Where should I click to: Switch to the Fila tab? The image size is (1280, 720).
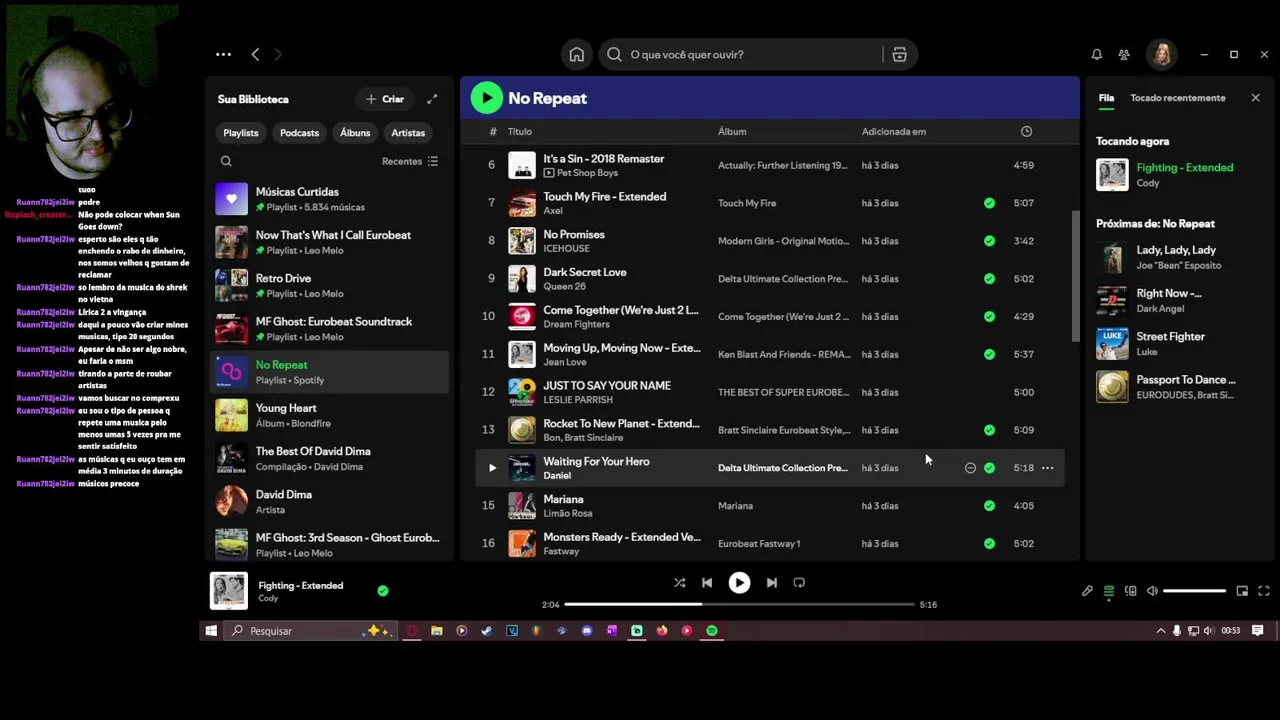pyautogui.click(x=1106, y=98)
